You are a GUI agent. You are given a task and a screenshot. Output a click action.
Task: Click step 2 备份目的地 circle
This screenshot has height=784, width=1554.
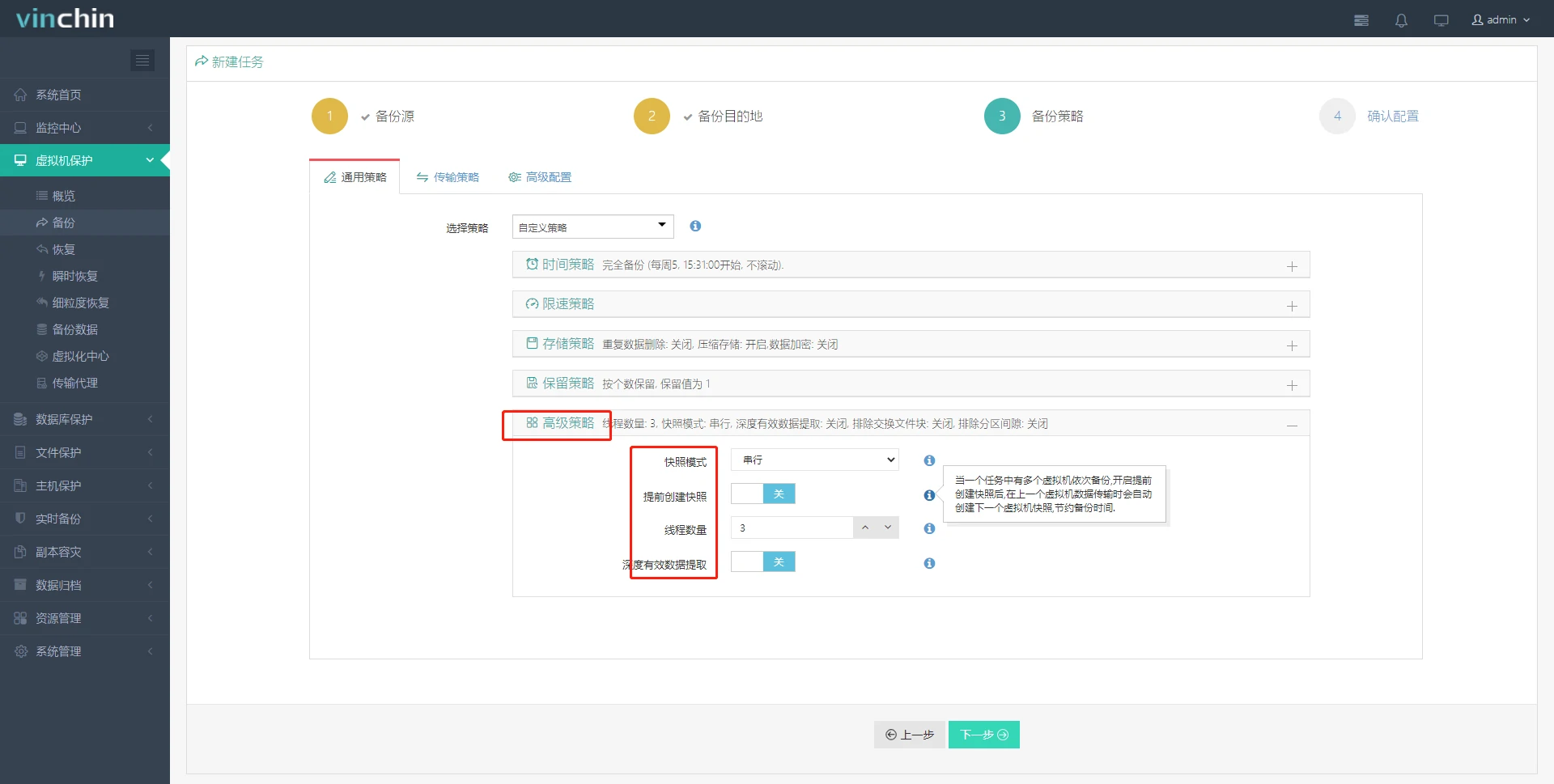pyautogui.click(x=652, y=116)
